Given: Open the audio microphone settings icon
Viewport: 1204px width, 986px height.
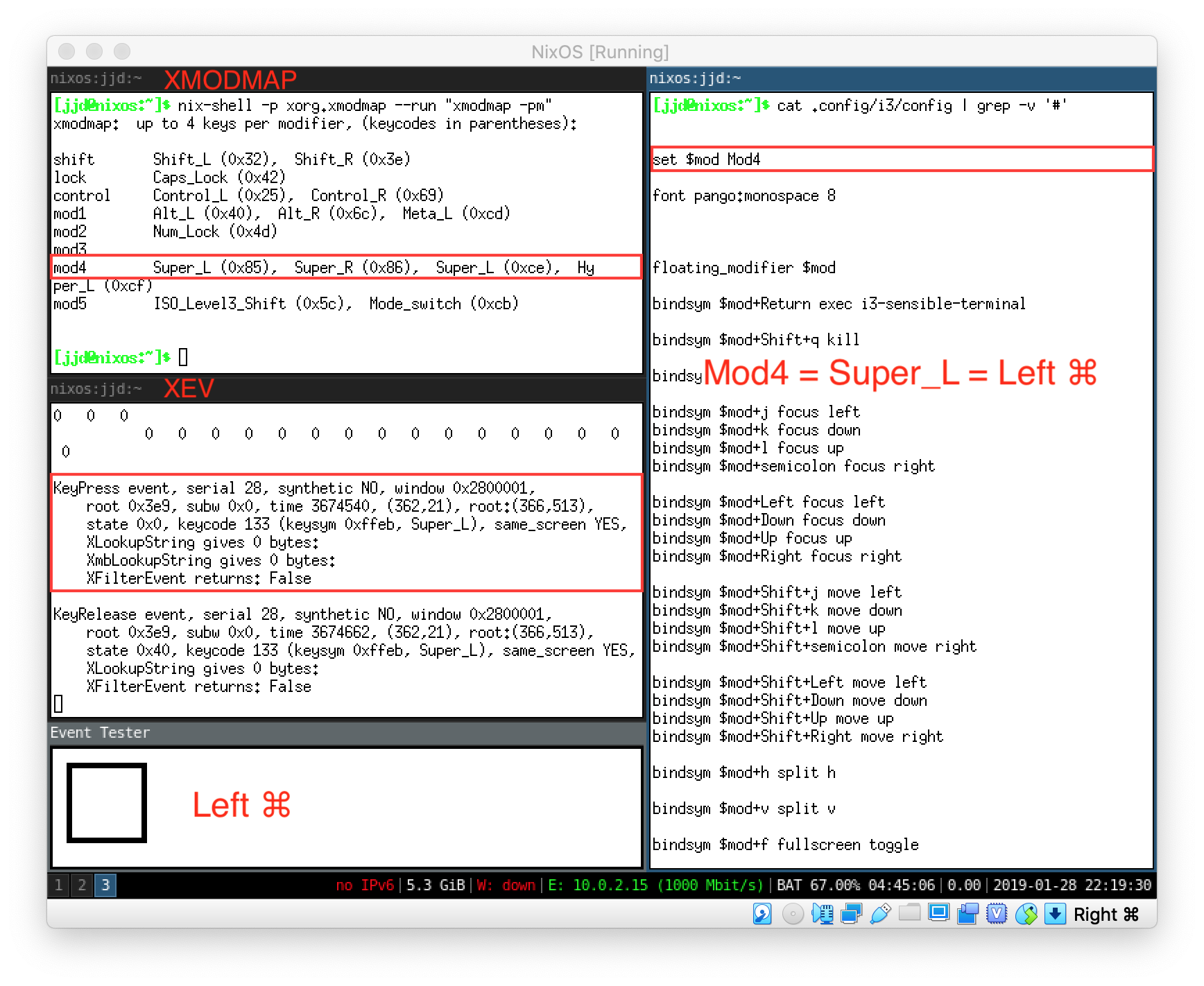Looking at the screenshot, I should [x=822, y=914].
